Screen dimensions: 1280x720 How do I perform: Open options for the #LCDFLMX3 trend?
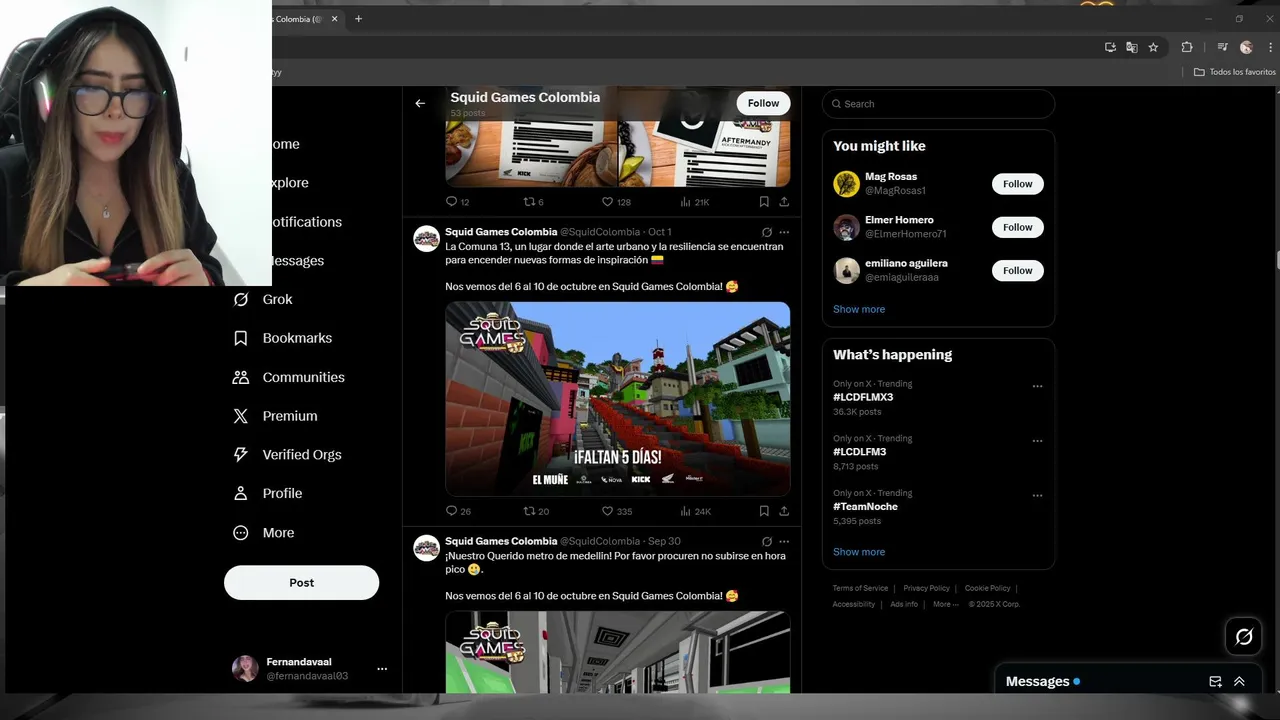coord(1037,386)
